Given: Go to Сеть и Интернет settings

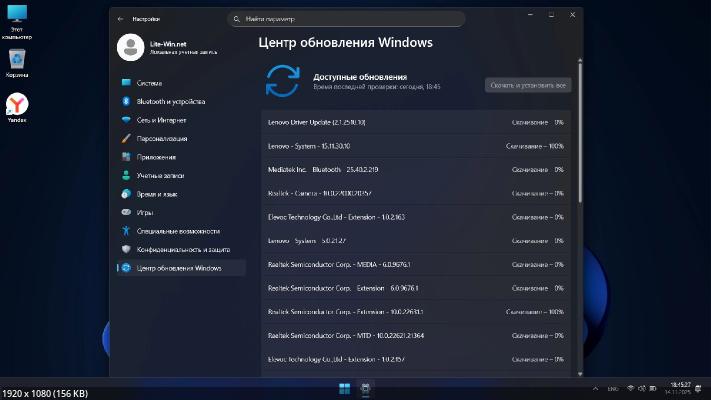Looking at the screenshot, I should (161, 120).
